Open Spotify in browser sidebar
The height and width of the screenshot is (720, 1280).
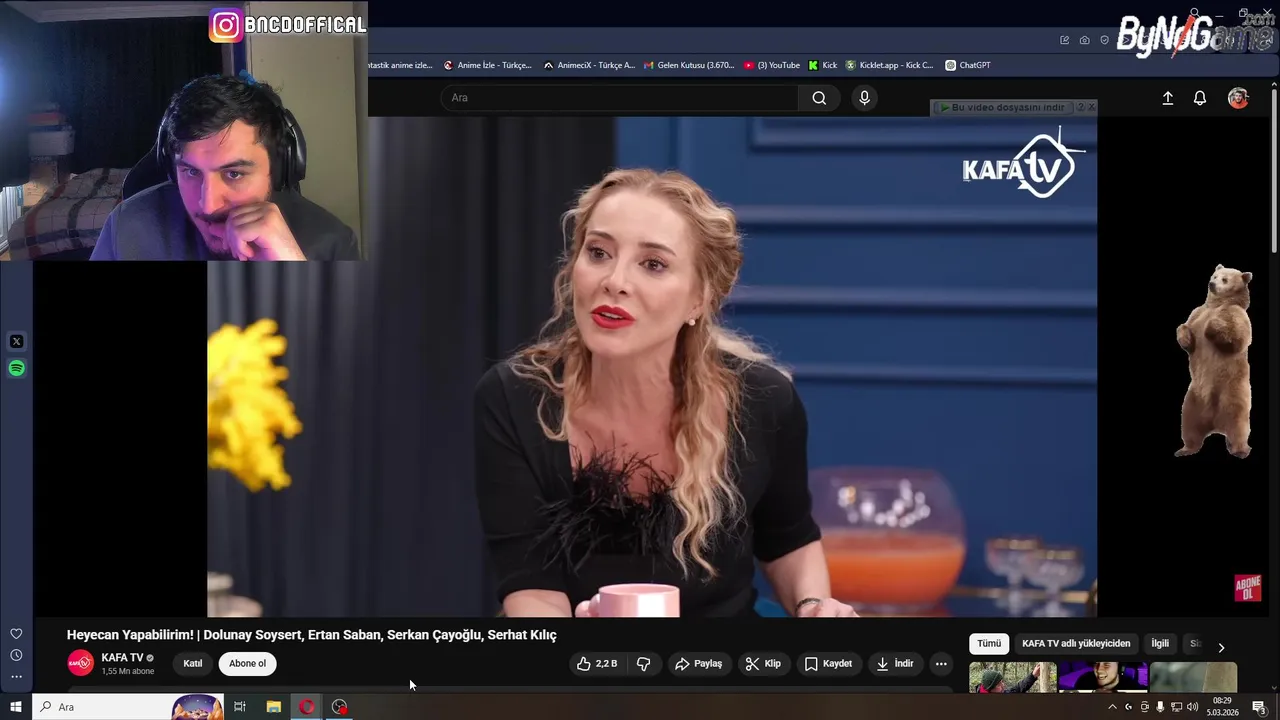[x=16, y=369]
